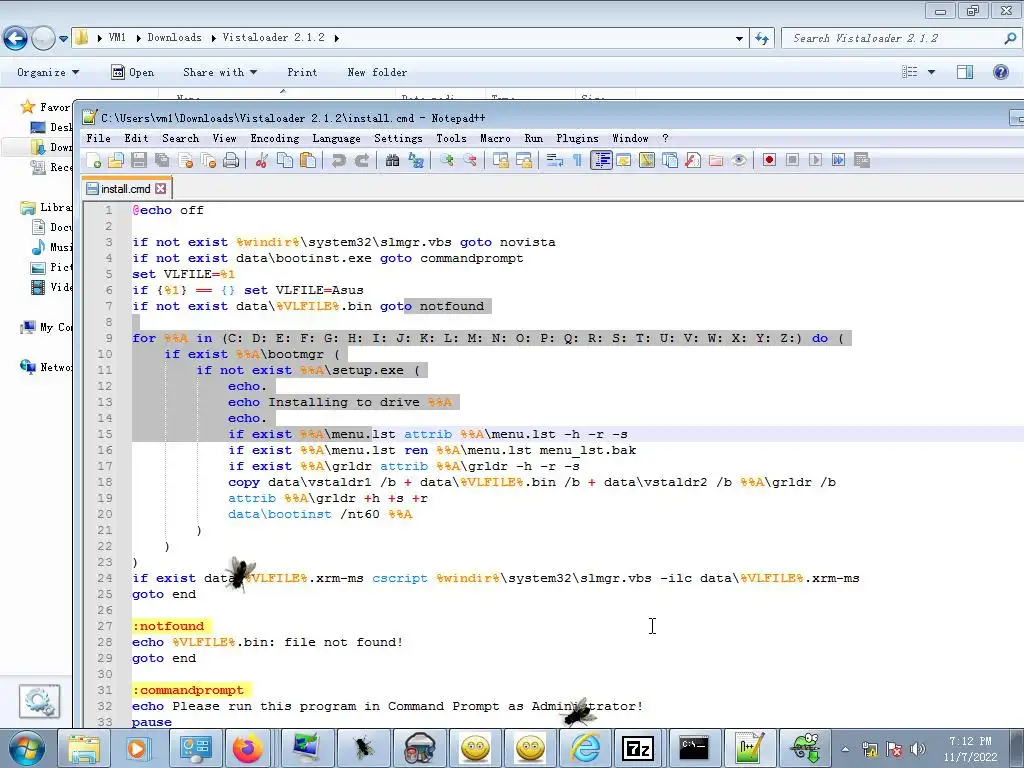The image size is (1024, 768).
Task: Click the Save All toolbar icon
Action: pyautogui.click(x=162, y=160)
